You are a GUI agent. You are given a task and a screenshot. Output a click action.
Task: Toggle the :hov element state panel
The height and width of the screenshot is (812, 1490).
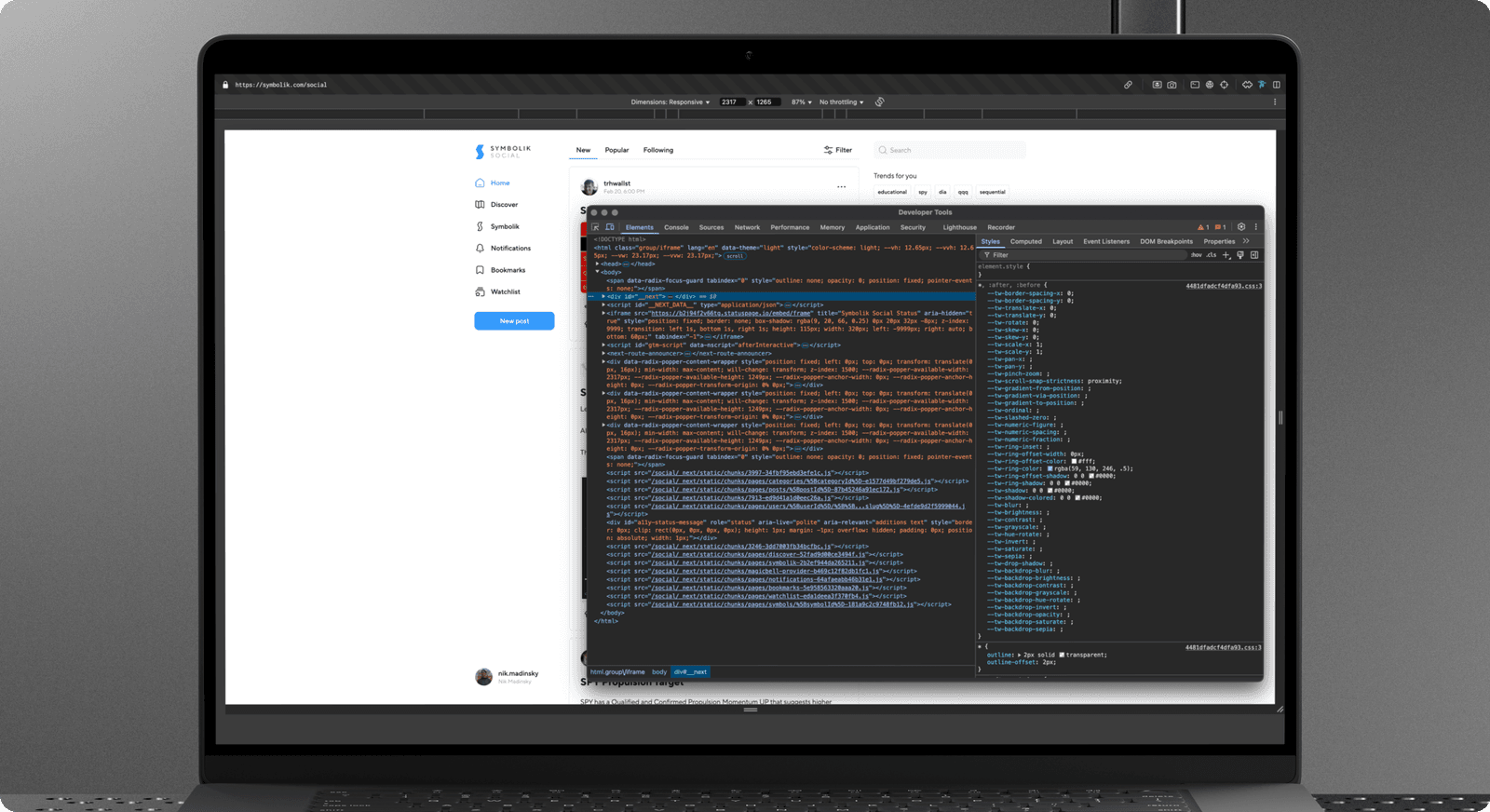1196,255
